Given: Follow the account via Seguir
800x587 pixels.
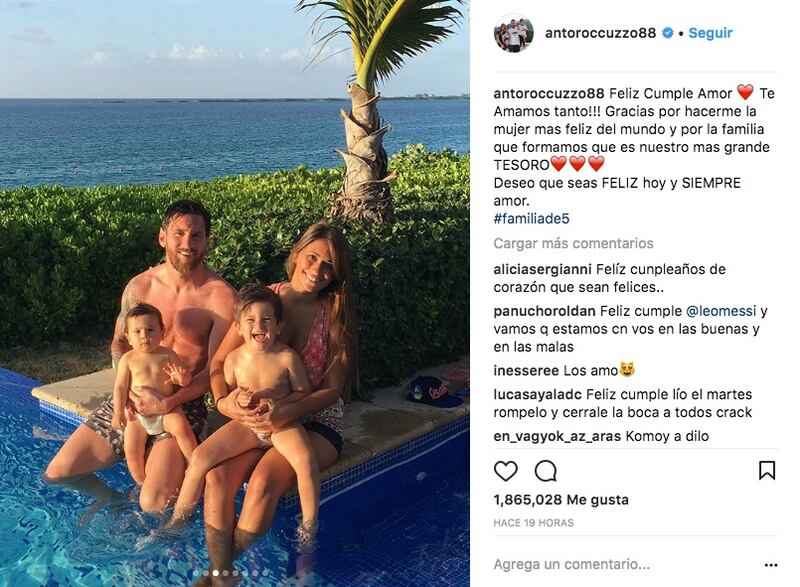Looking at the screenshot, I should 710,33.
